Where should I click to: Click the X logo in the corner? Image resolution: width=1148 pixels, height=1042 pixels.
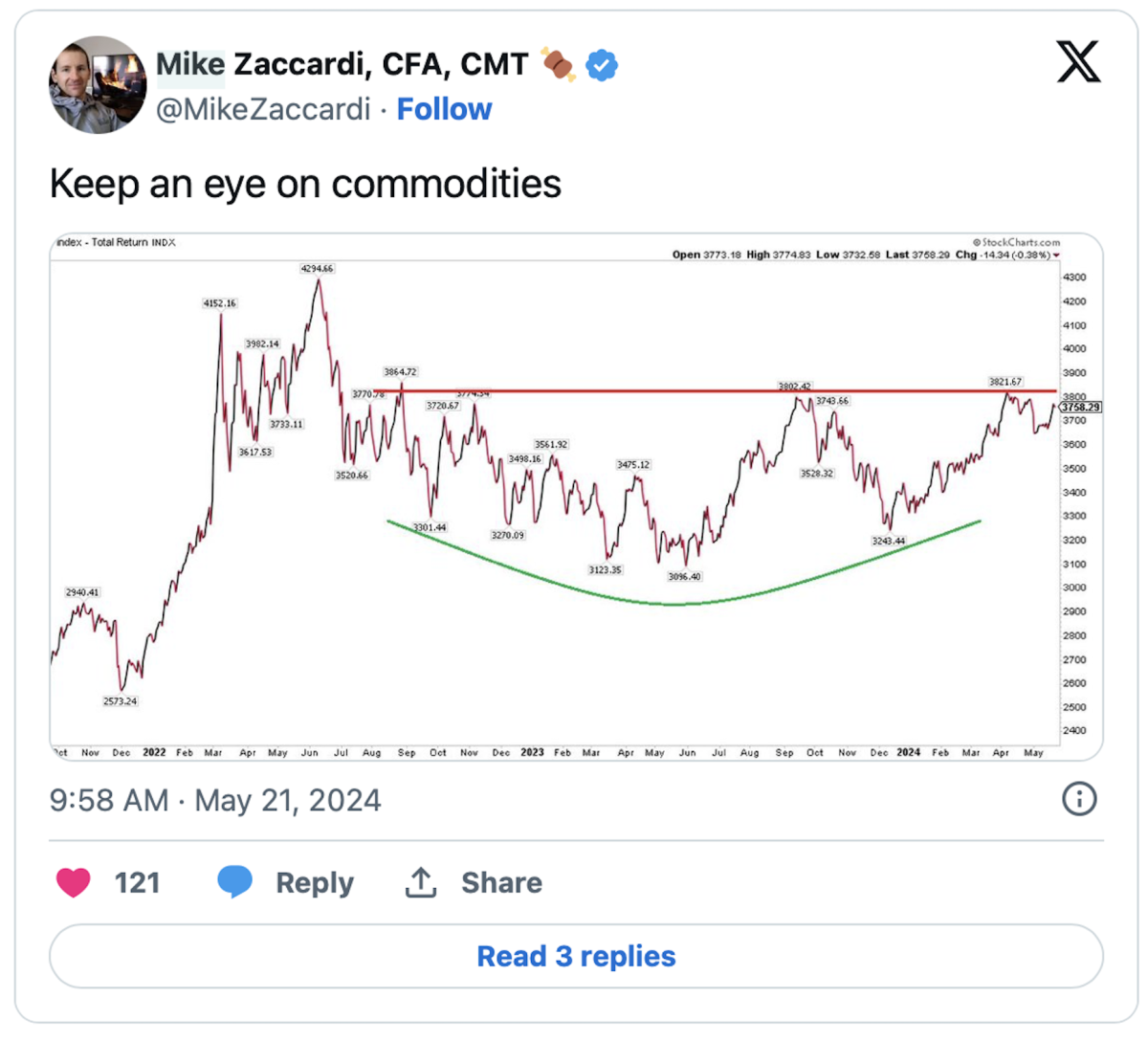pyautogui.click(x=1078, y=62)
